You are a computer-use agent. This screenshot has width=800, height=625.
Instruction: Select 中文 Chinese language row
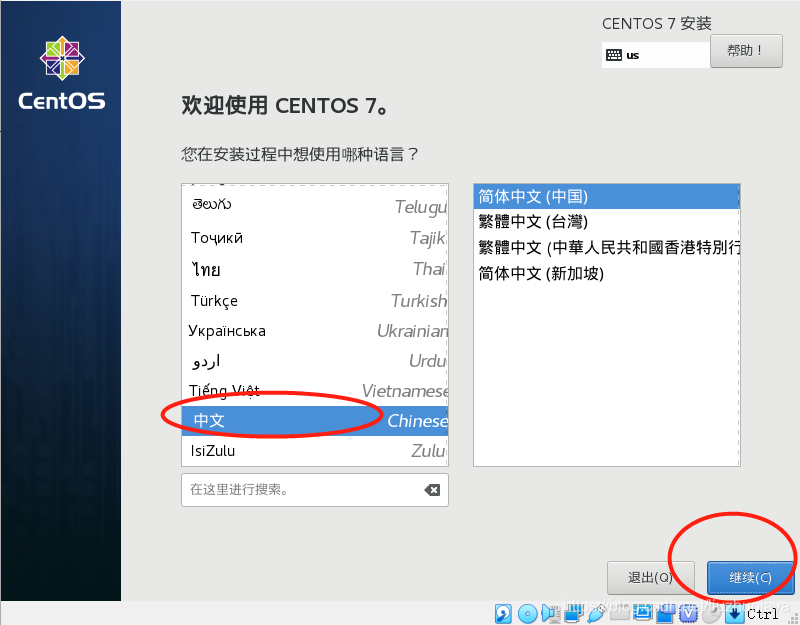pos(315,421)
